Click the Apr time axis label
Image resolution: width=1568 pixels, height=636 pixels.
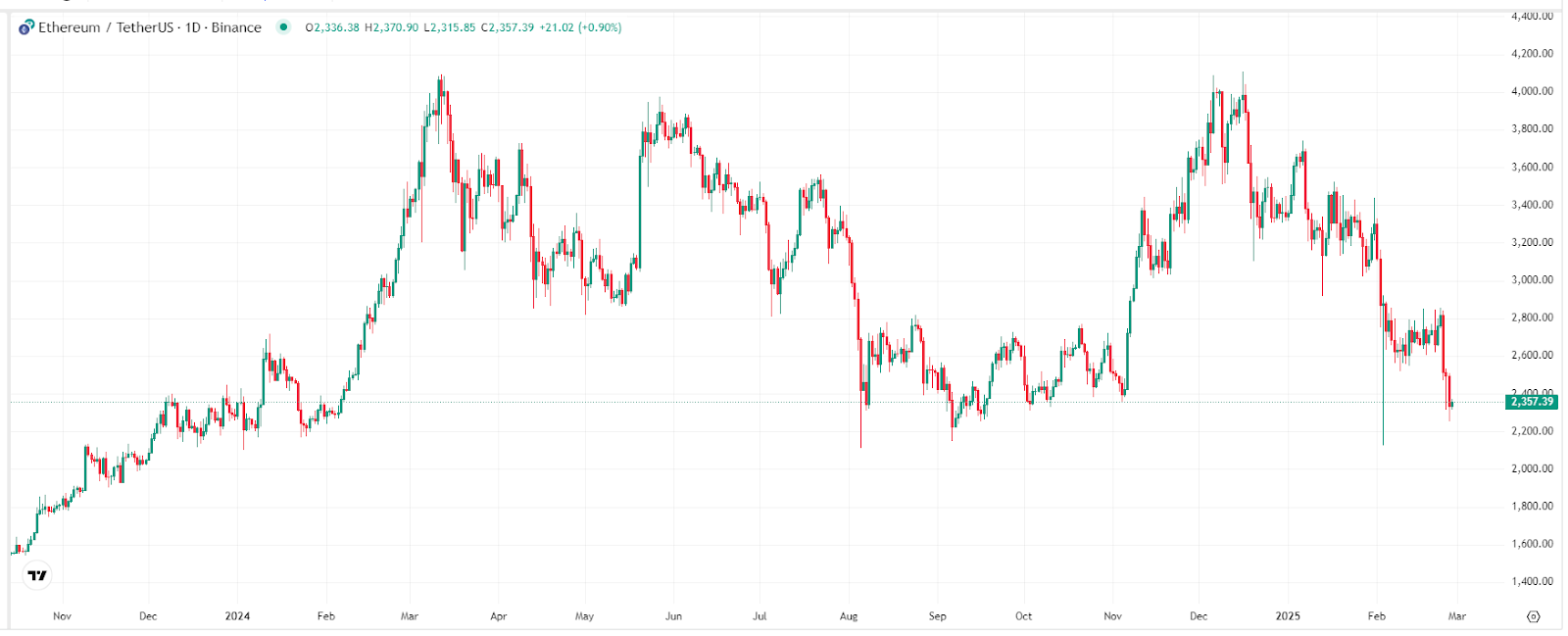click(499, 616)
